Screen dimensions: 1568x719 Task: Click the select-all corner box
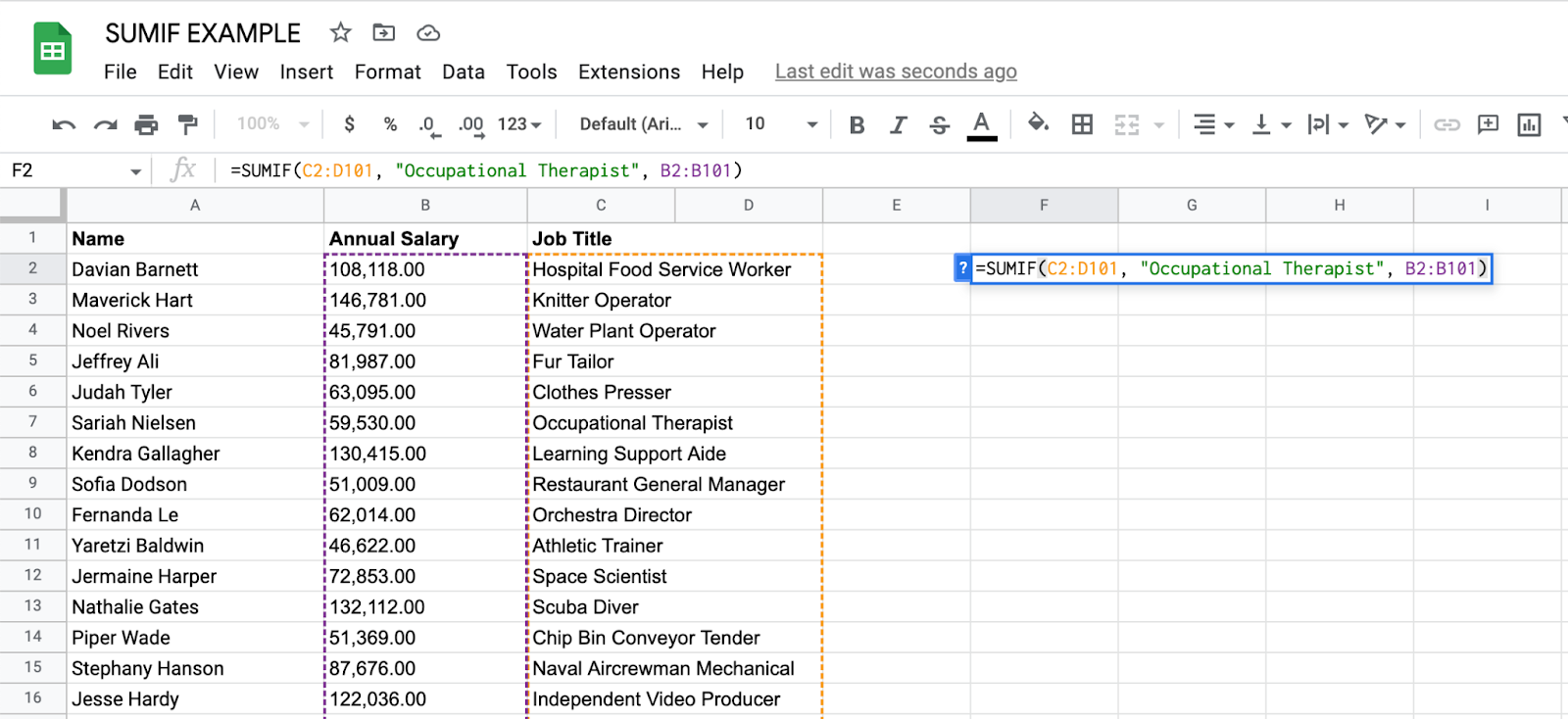pos(32,206)
